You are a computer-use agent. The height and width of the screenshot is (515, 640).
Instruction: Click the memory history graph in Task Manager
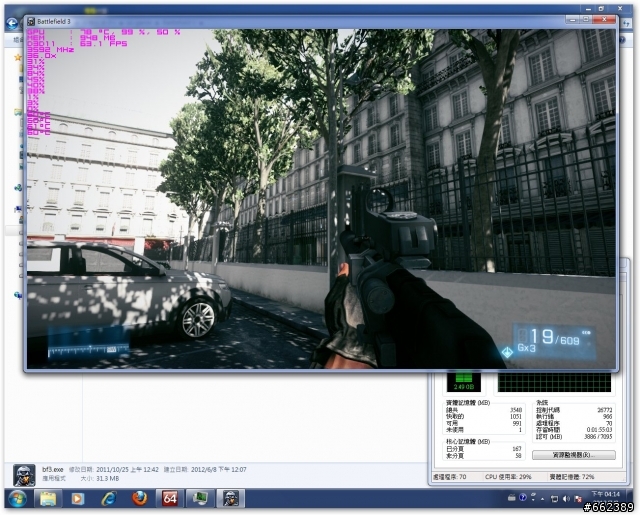(x=554, y=382)
